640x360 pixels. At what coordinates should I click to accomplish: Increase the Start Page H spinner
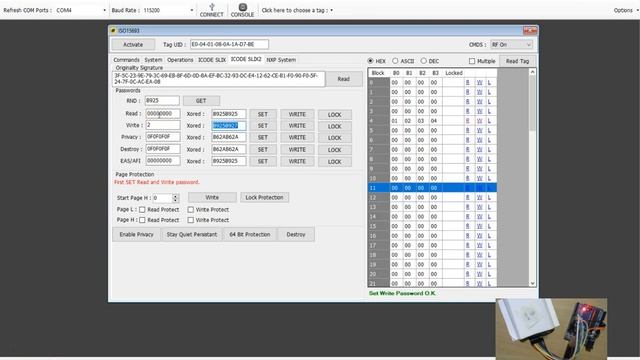pyautogui.click(x=176, y=196)
